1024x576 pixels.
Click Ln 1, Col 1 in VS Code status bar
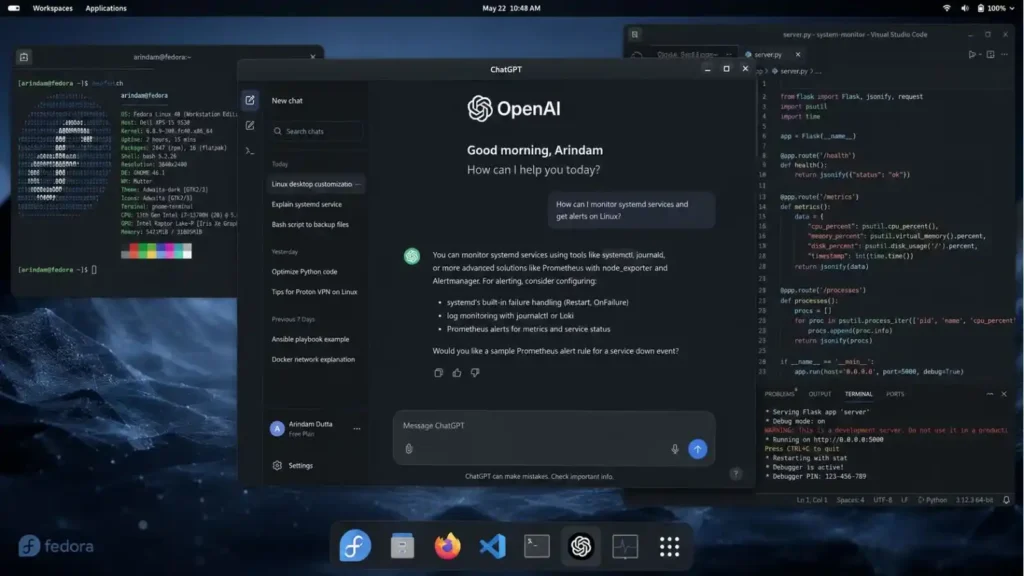pos(812,500)
